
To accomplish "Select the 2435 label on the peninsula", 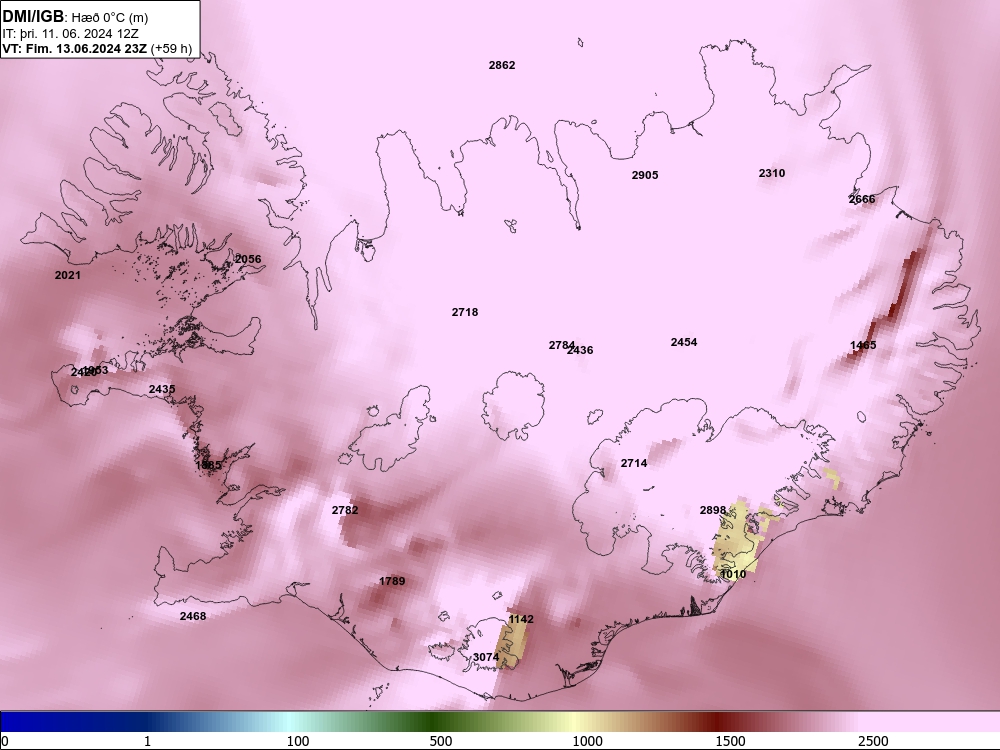I will pos(162,389).
